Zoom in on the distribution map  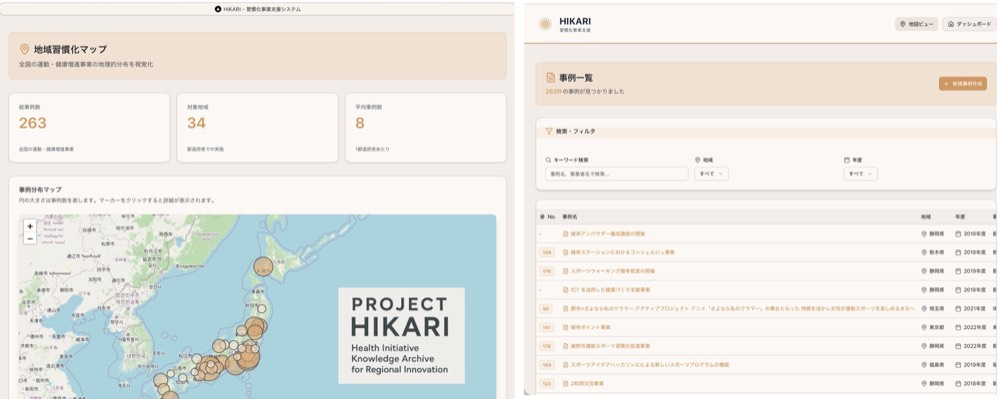30,226
